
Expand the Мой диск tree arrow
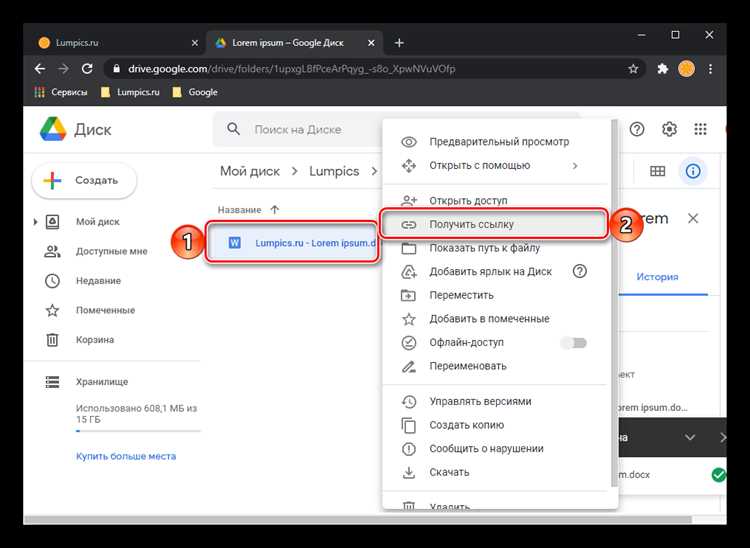pyautogui.click(x=35, y=222)
